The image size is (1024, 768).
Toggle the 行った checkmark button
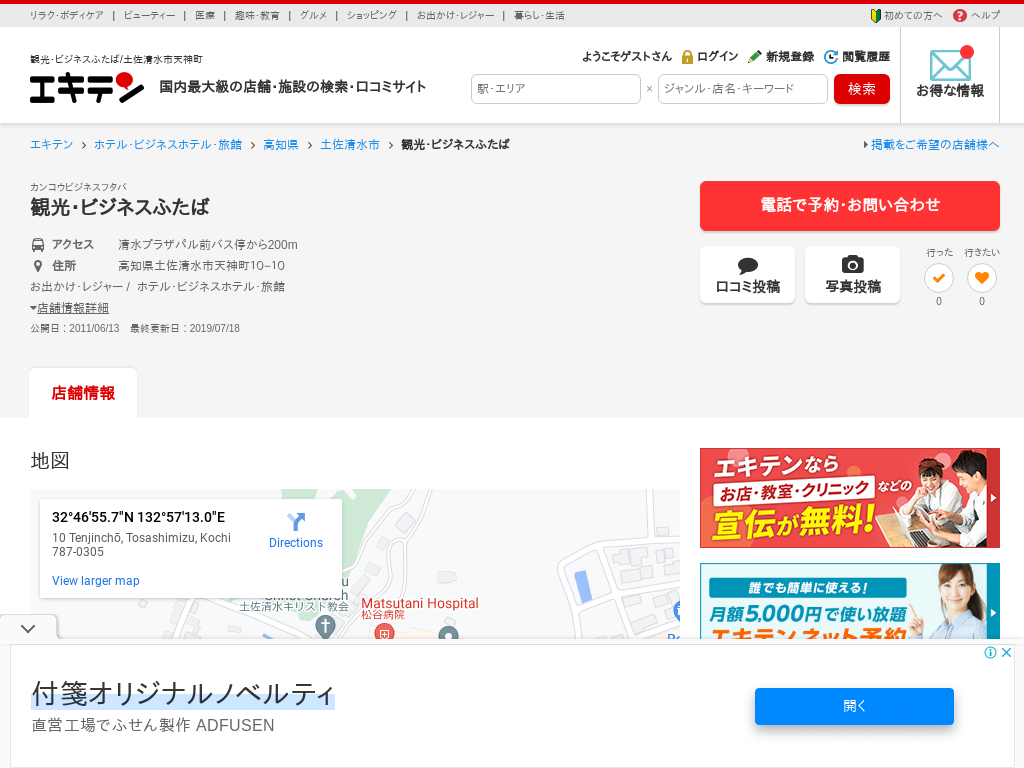pos(938,278)
